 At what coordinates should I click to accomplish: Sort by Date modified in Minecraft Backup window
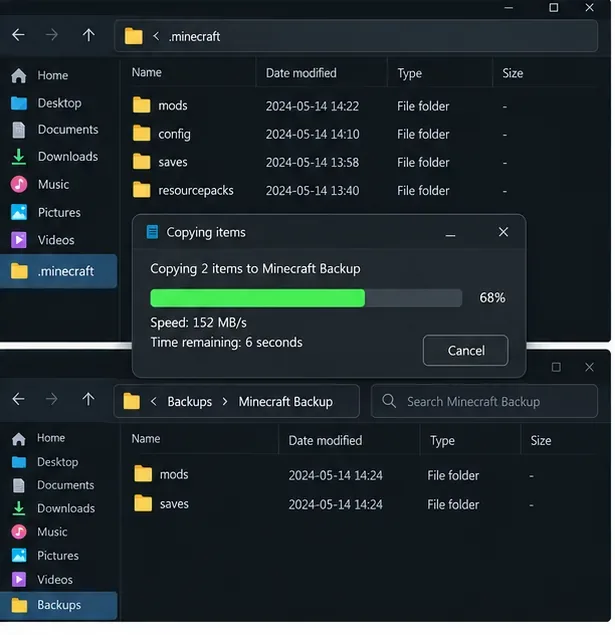click(325, 441)
